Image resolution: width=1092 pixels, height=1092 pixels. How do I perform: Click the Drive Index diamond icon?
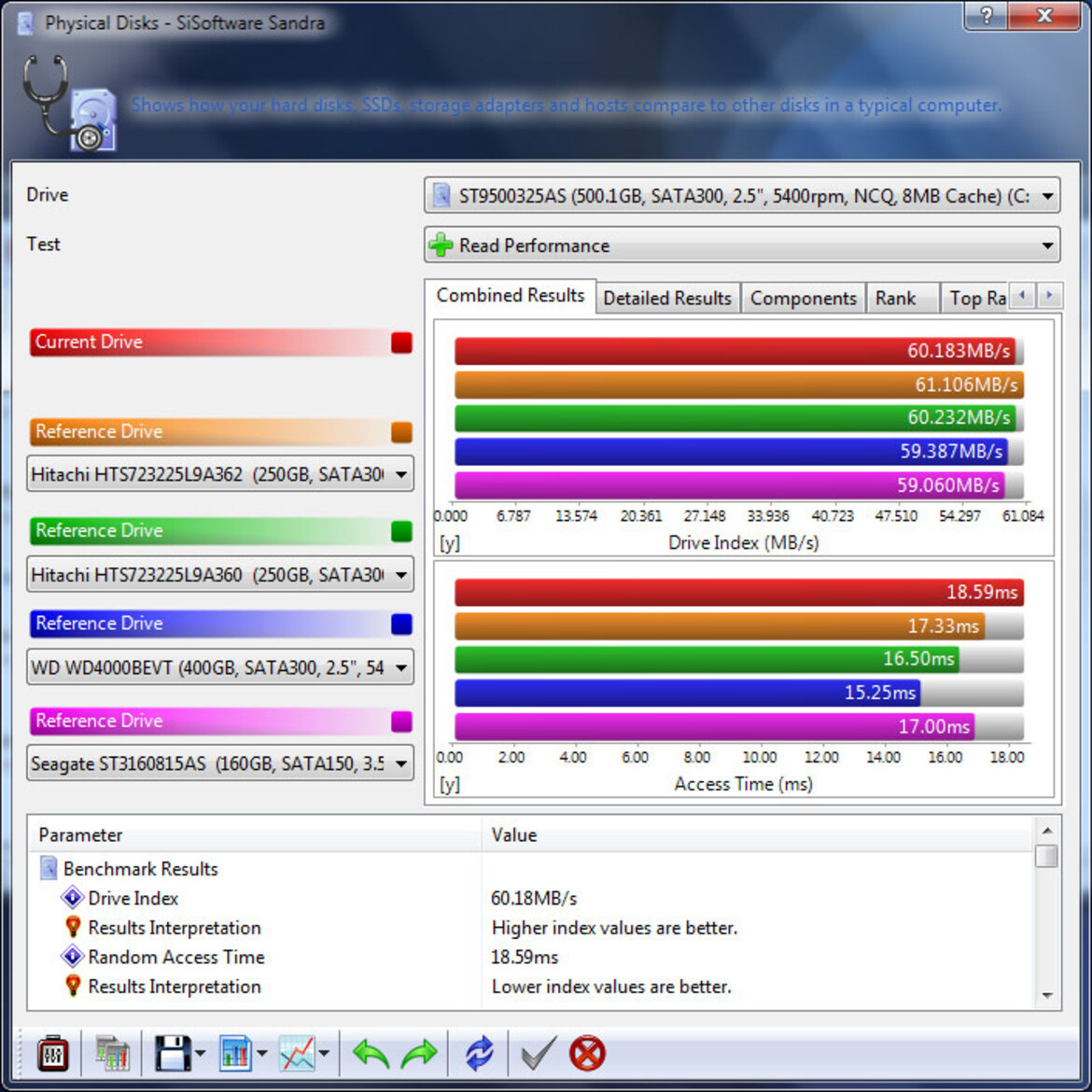73,898
